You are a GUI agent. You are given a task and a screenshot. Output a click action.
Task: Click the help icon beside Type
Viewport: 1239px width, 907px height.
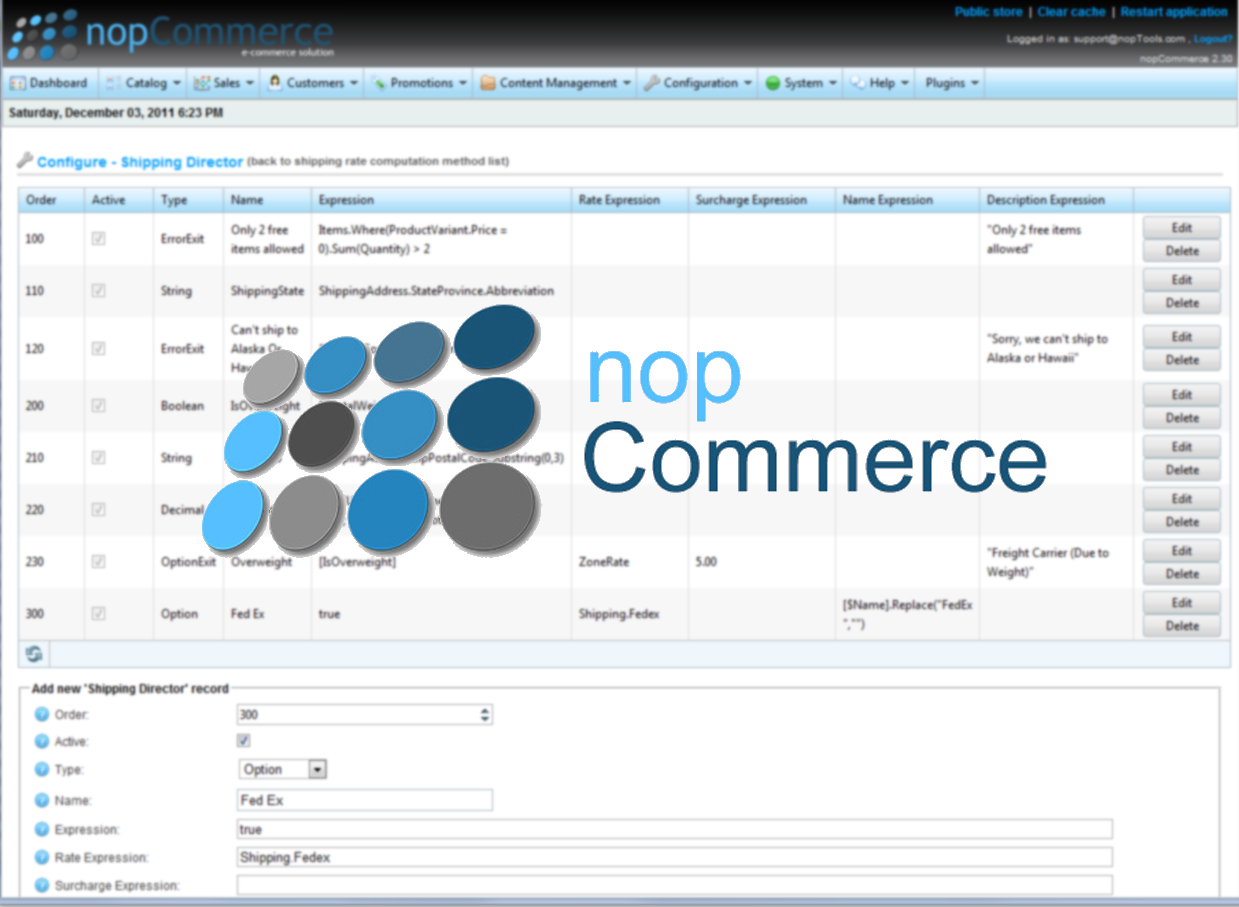[42, 769]
